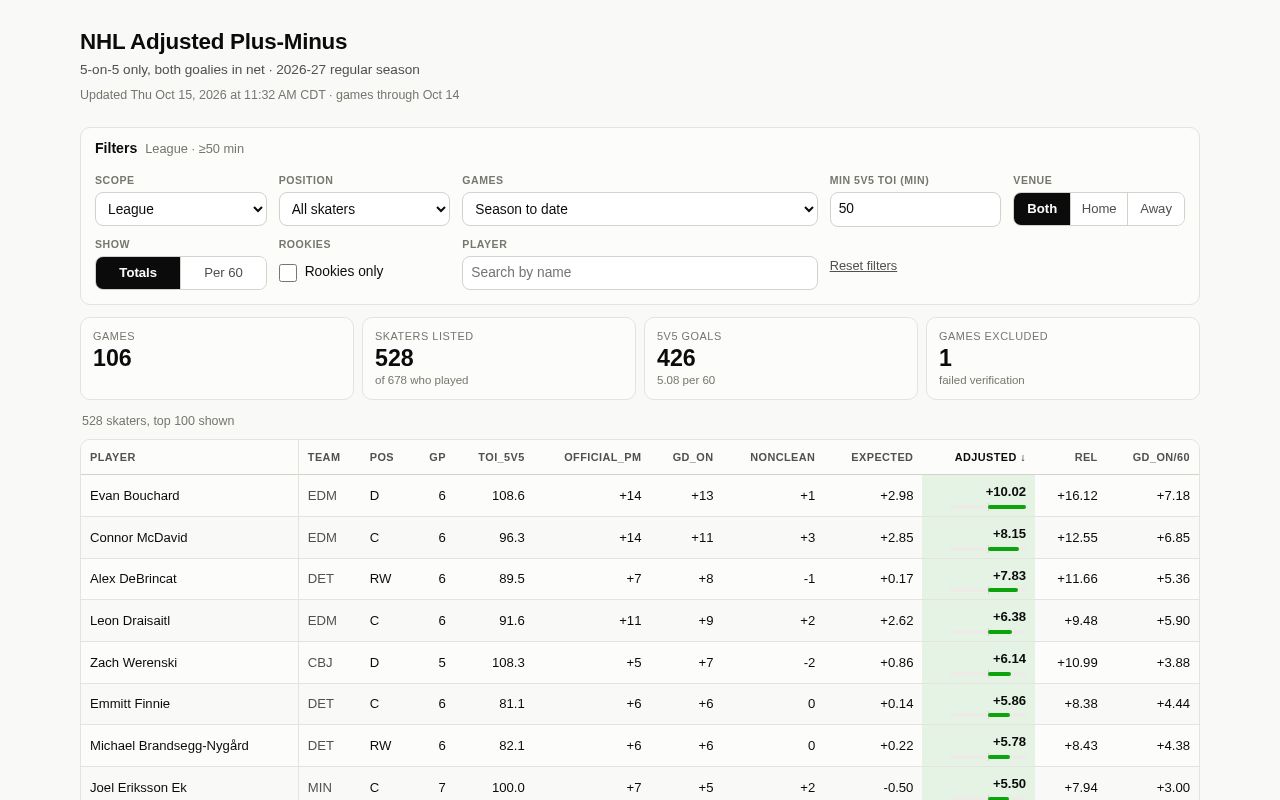Open the Scope dropdown set to League

coord(181,209)
